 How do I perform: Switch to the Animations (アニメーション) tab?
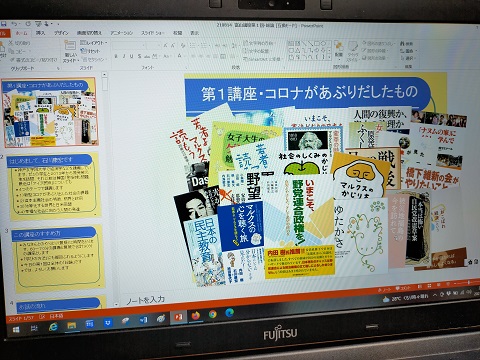point(122,33)
